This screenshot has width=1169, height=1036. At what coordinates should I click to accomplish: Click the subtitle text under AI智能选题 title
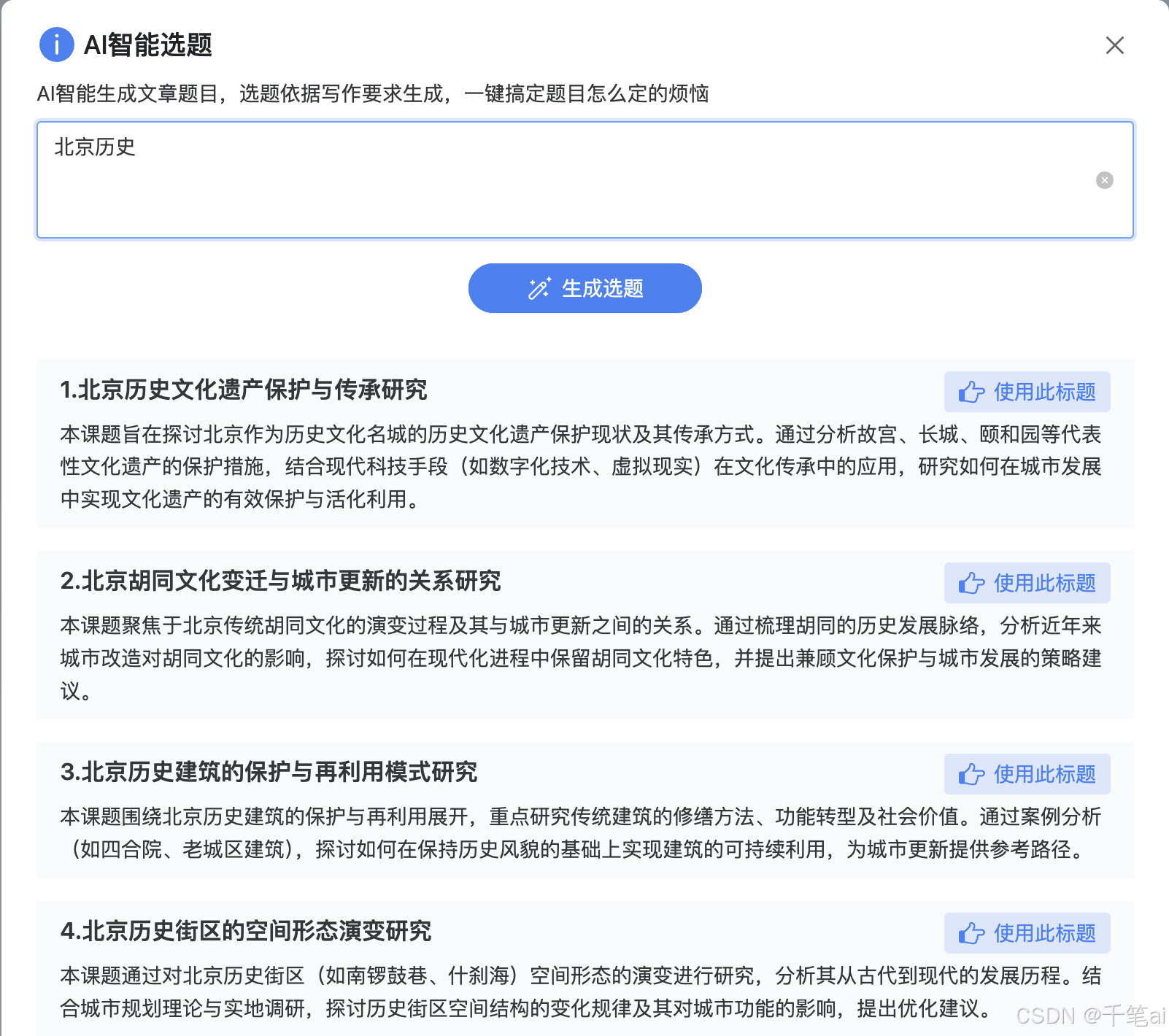[375, 94]
